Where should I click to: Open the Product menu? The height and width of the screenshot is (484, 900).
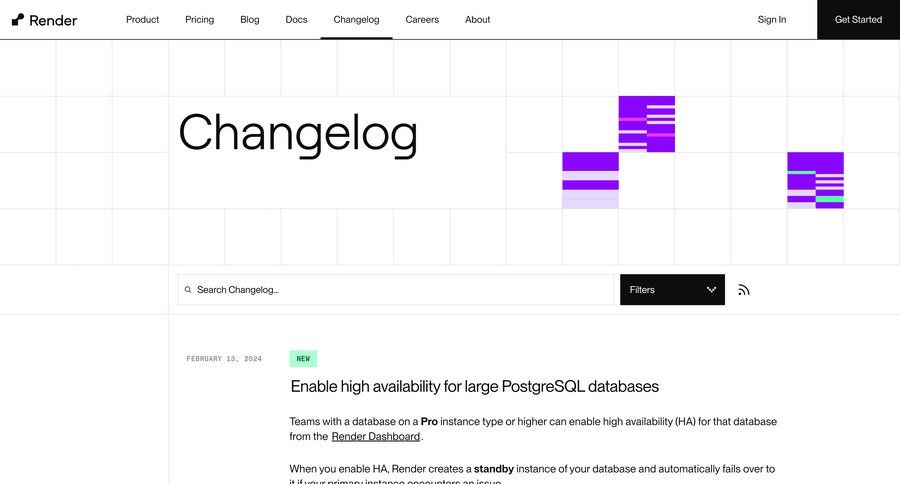coord(142,19)
